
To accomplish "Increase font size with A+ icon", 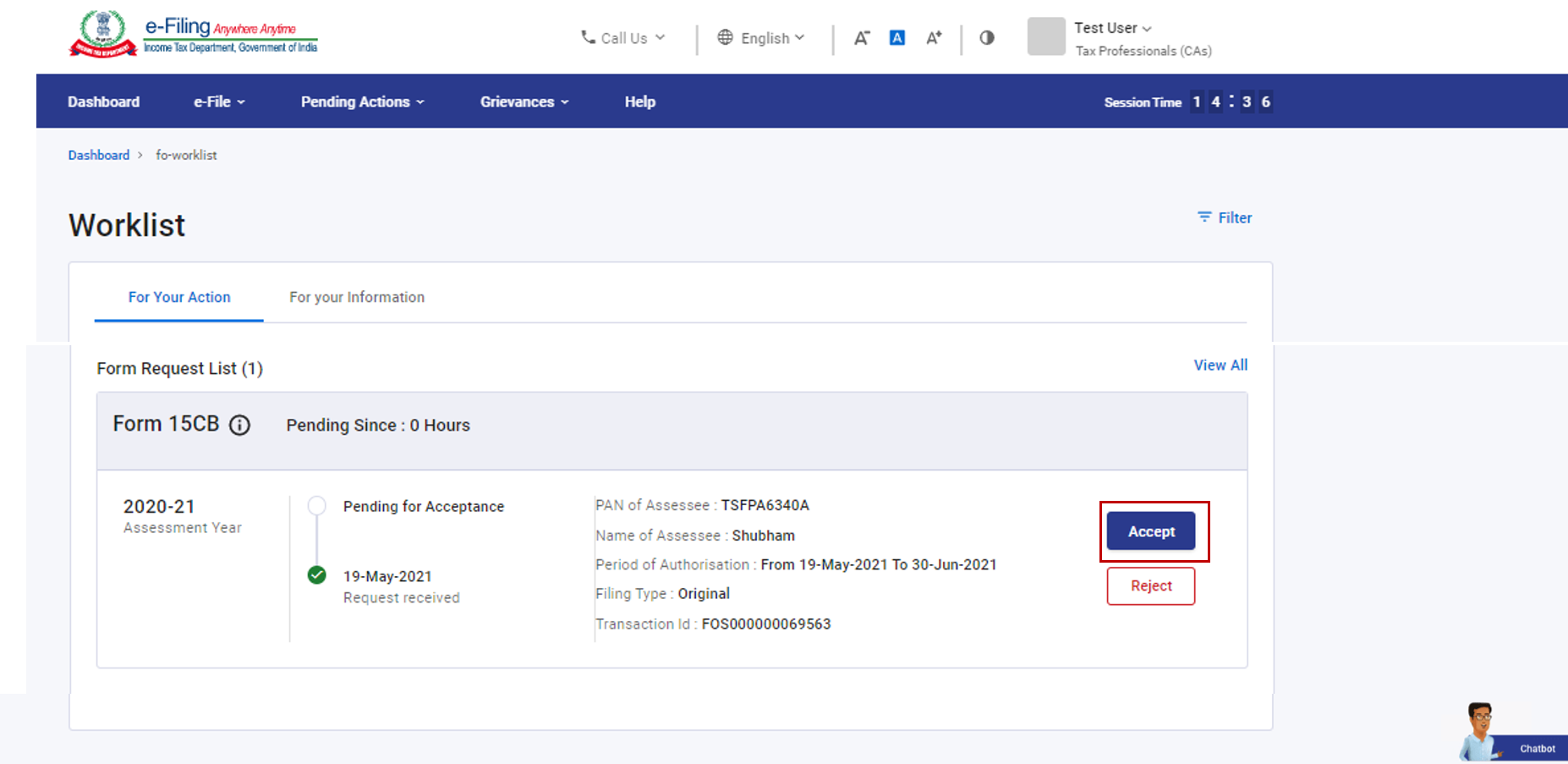I will click(x=934, y=38).
